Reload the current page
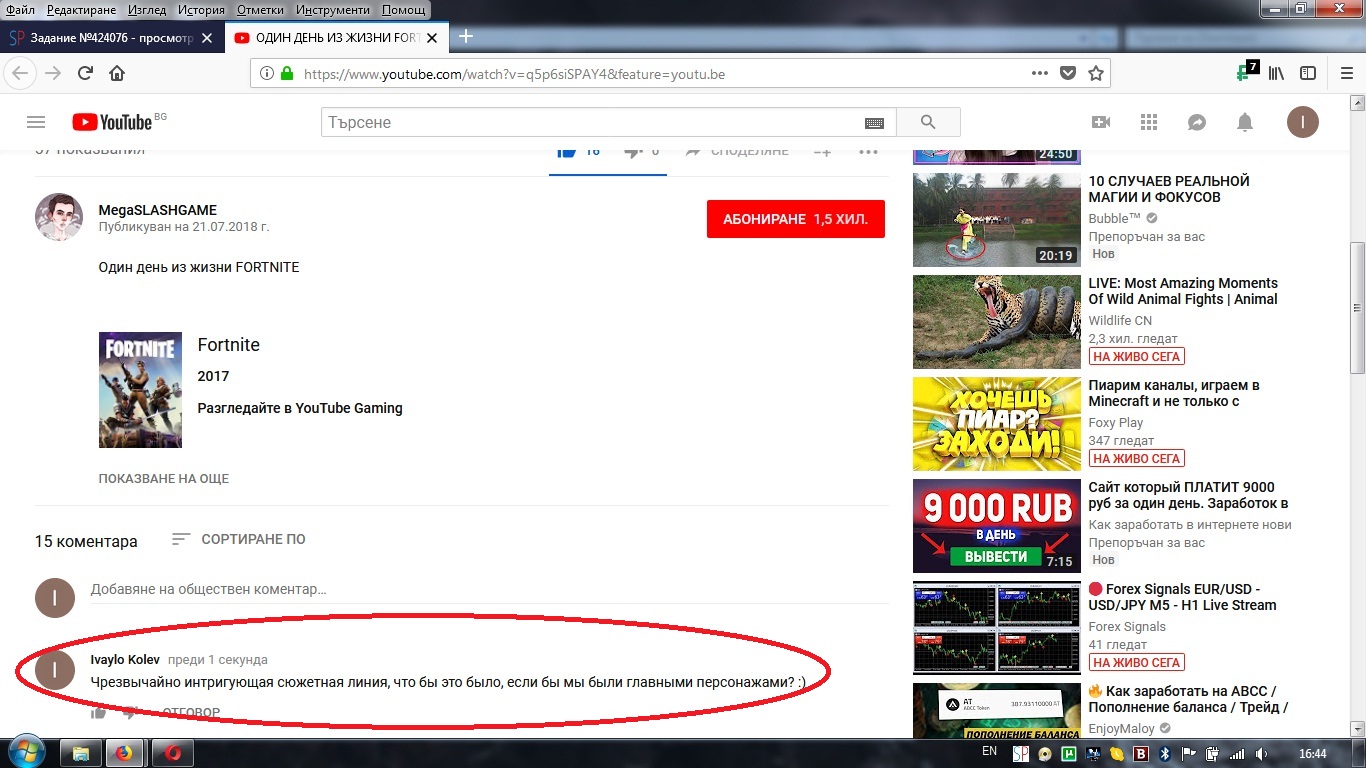The image size is (1366, 768). pyautogui.click(x=86, y=73)
